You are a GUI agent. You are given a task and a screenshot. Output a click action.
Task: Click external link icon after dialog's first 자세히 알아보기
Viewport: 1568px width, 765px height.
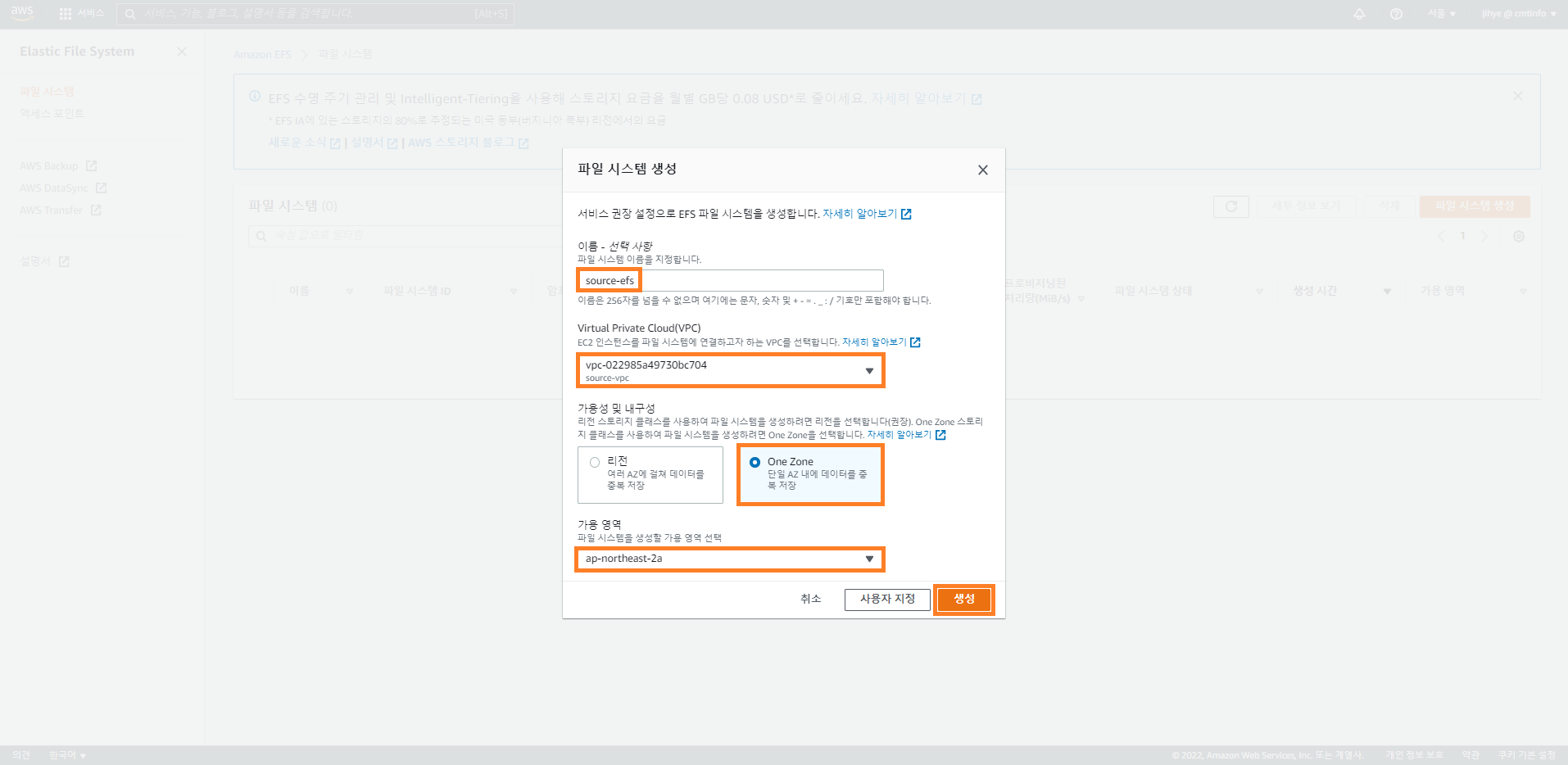[x=906, y=215]
